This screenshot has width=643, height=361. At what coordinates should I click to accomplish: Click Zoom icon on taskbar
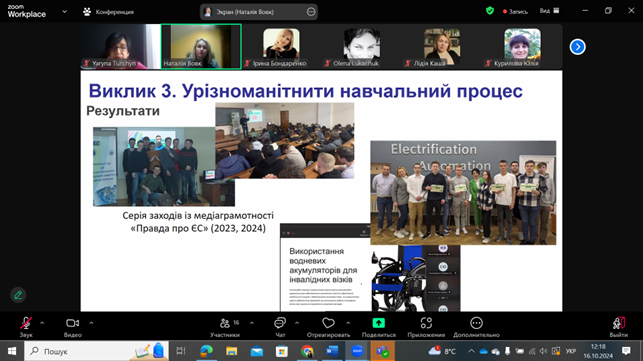[x=357, y=351]
